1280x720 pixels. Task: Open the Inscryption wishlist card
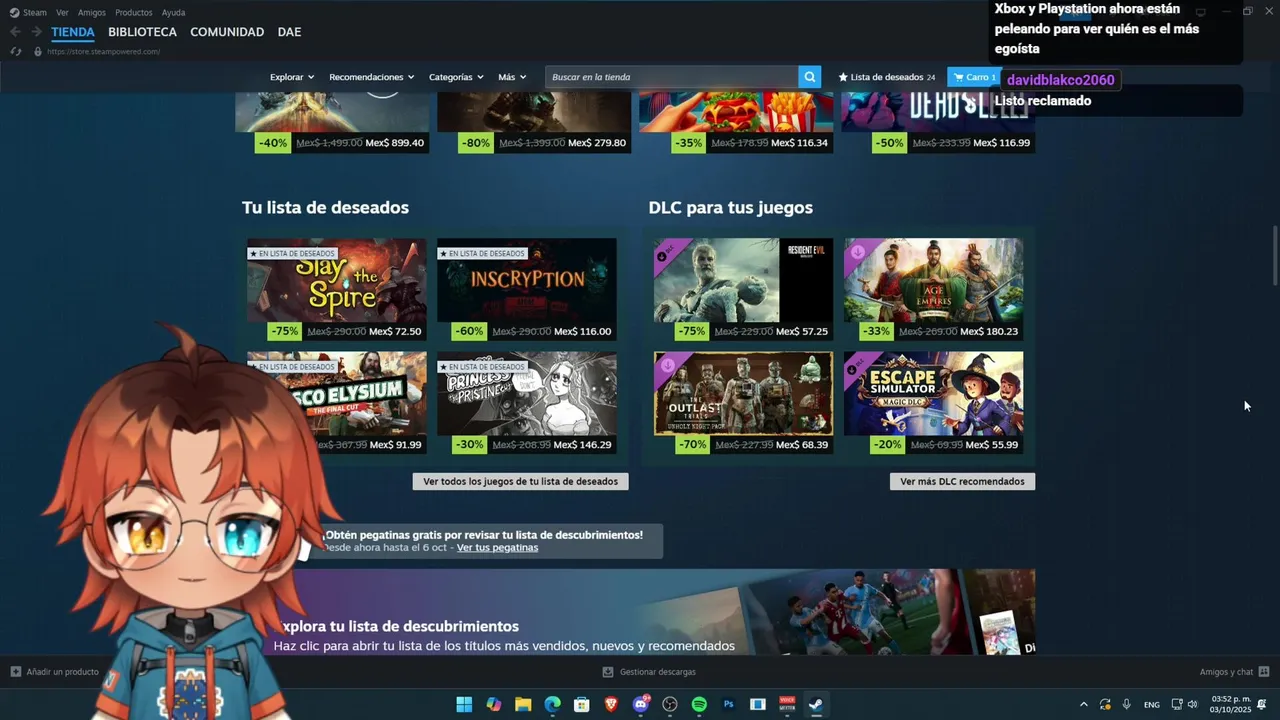526,290
